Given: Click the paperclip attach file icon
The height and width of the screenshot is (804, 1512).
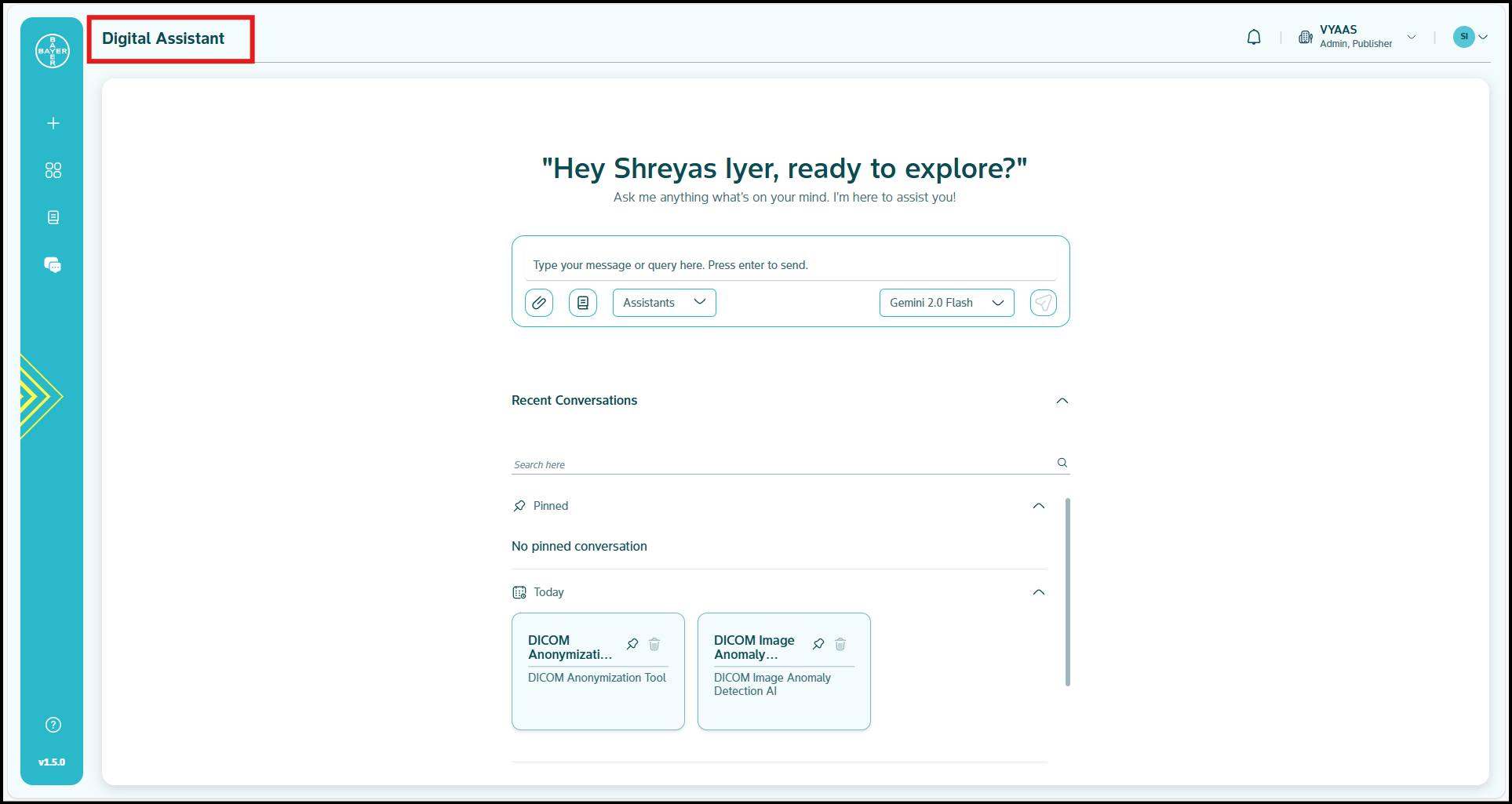Looking at the screenshot, I should 539,303.
